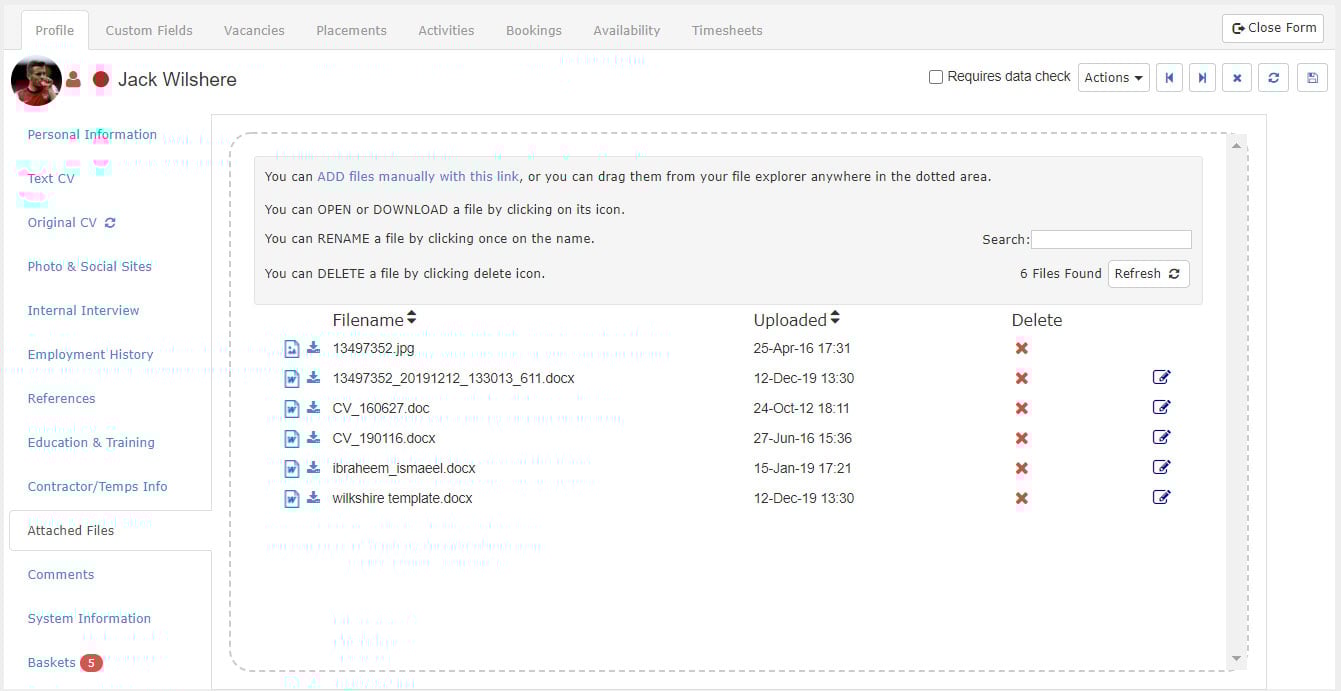The image size is (1341, 691).
Task: Edit wilkshire template.docx using its edit icon
Action: click(x=1161, y=497)
